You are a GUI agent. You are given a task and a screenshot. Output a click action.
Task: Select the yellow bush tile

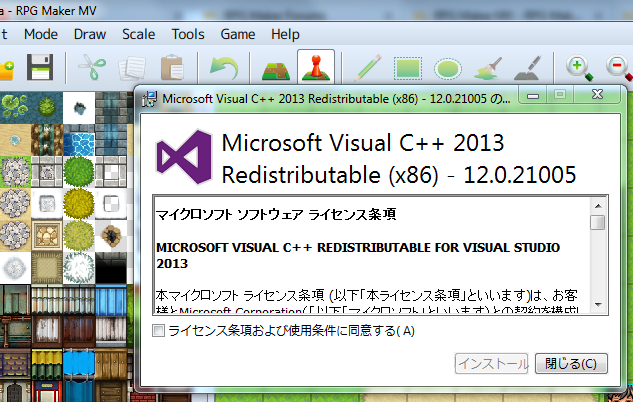[79, 203]
